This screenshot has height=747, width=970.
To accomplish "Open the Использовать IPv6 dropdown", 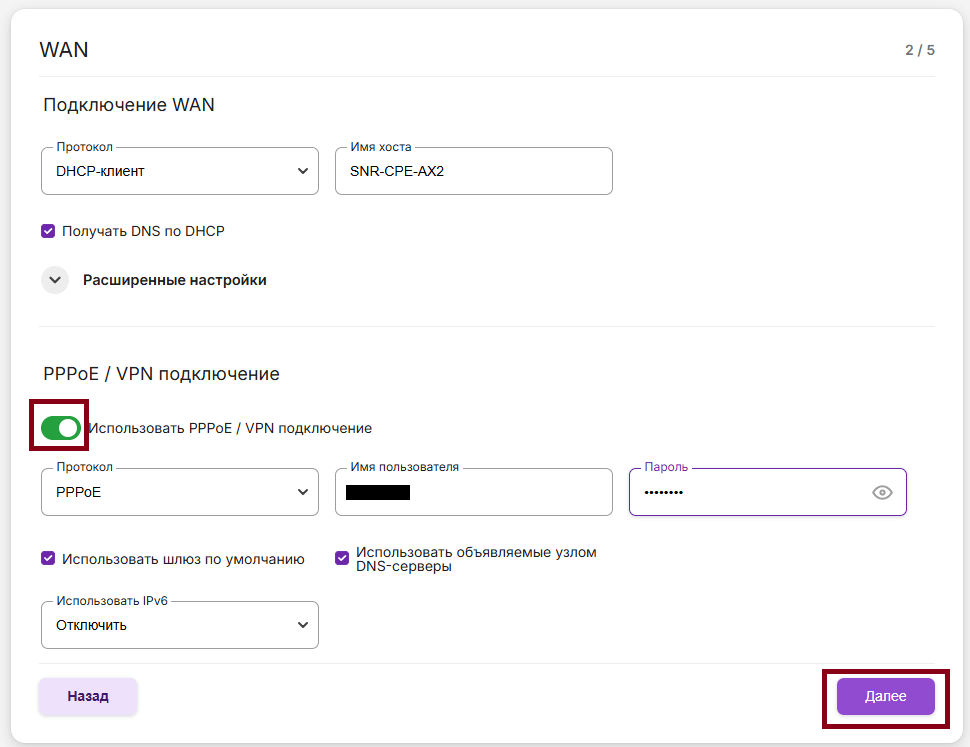I will coord(180,625).
